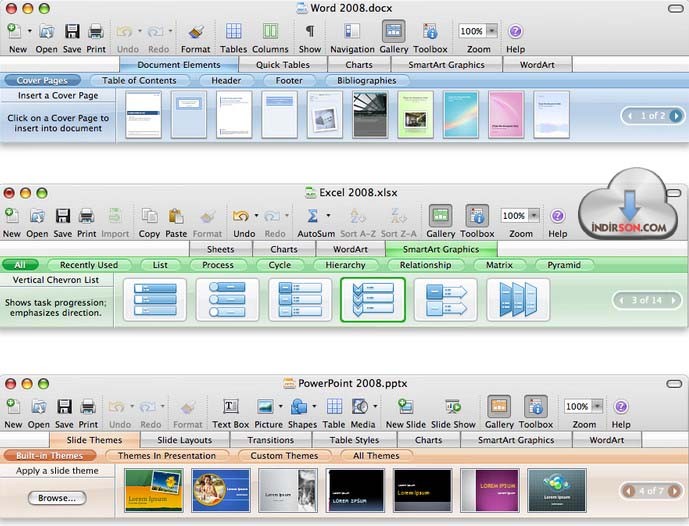This screenshot has width=689, height=526.
Task: Switch to SmartArt Graphics tab in Word
Action: 446,65
